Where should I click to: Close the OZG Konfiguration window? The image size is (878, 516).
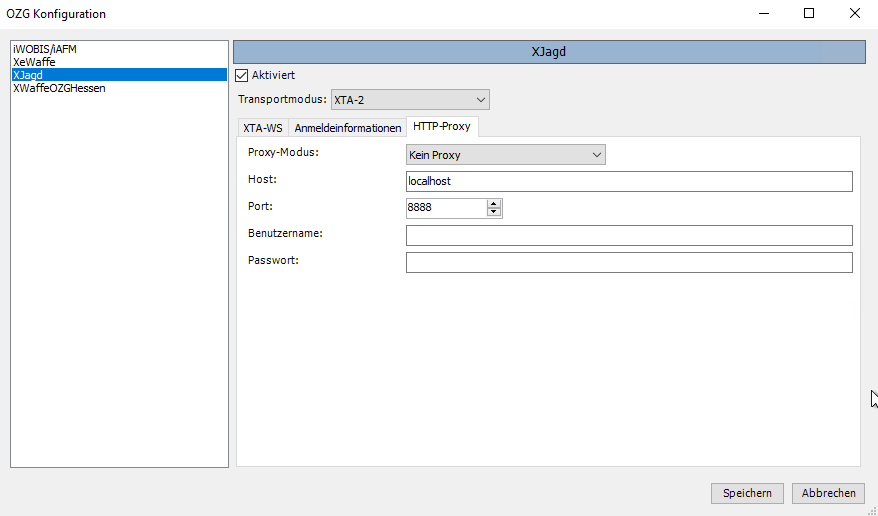[x=854, y=14]
